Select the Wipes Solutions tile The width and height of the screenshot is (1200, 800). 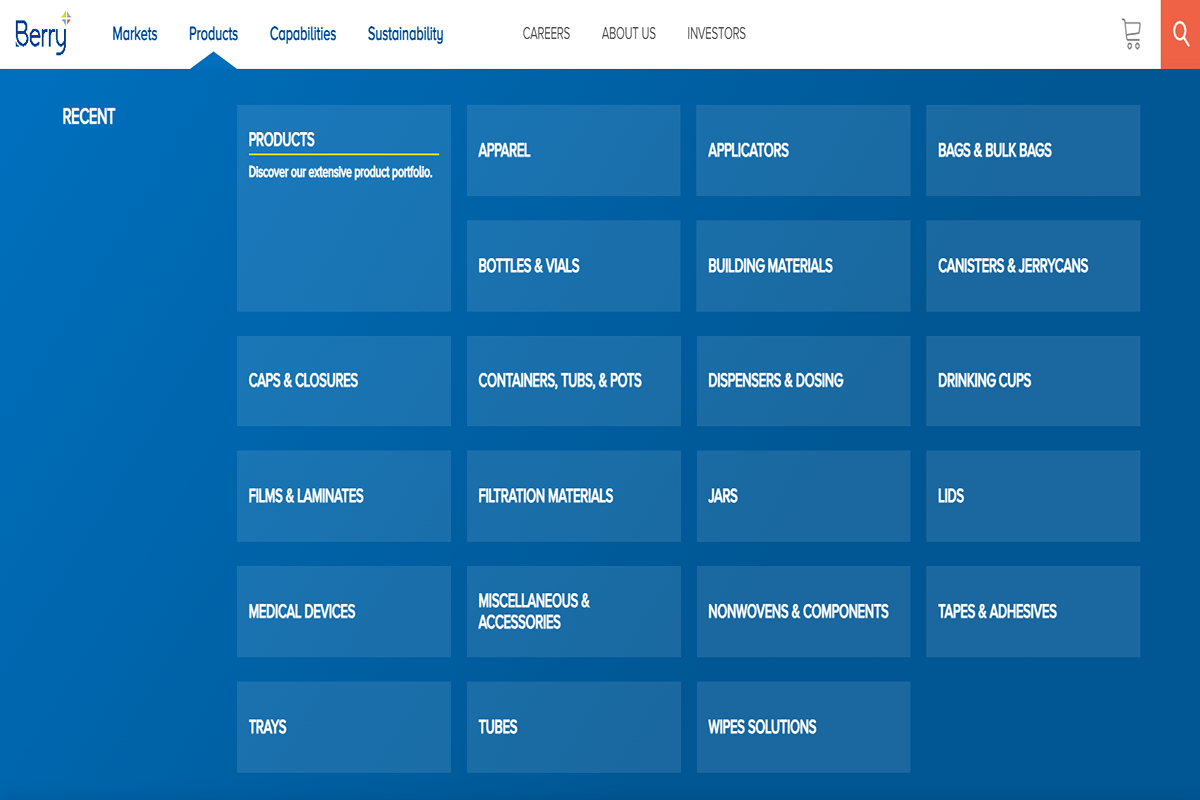point(803,727)
